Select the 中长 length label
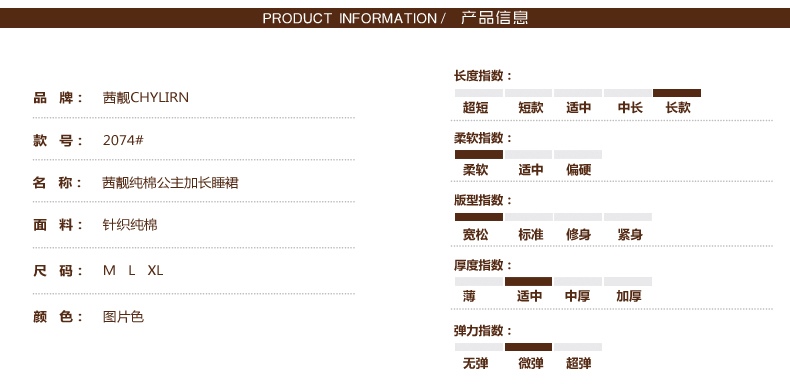790x384 pixels. click(630, 107)
